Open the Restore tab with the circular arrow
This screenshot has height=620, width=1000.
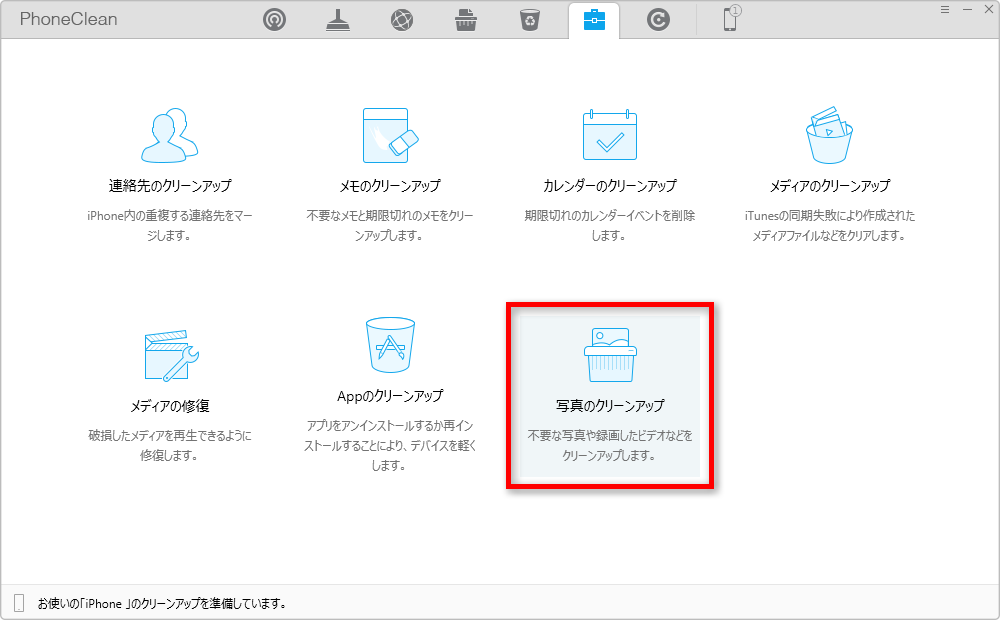point(658,20)
